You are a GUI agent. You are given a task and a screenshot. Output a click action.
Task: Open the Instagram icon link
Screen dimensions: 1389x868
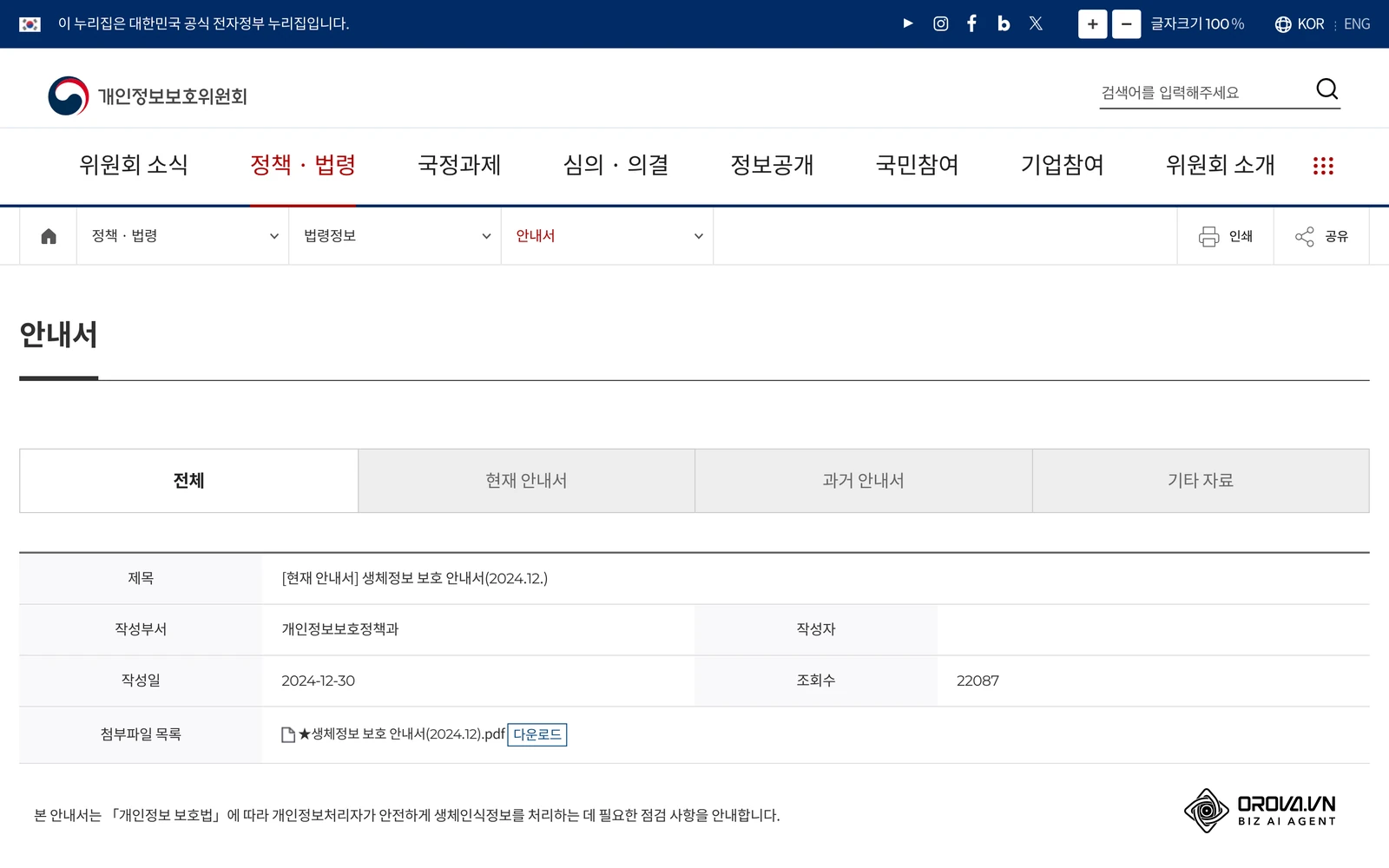click(x=940, y=23)
